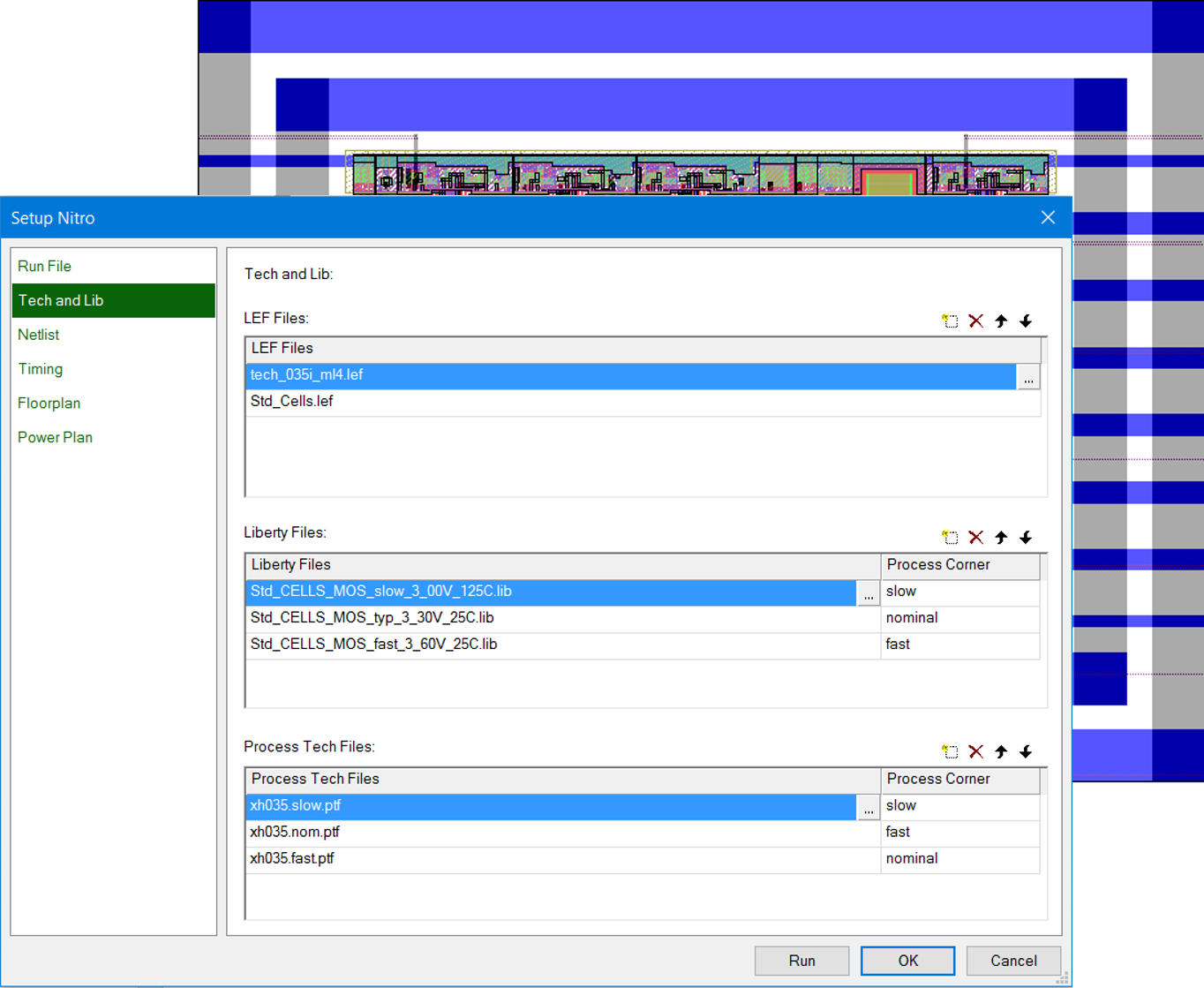Select Std_CELLS_MOS_fast_3_60V_25C.lib row
Viewport: 1204px width, 988px height.
[563, 645]
